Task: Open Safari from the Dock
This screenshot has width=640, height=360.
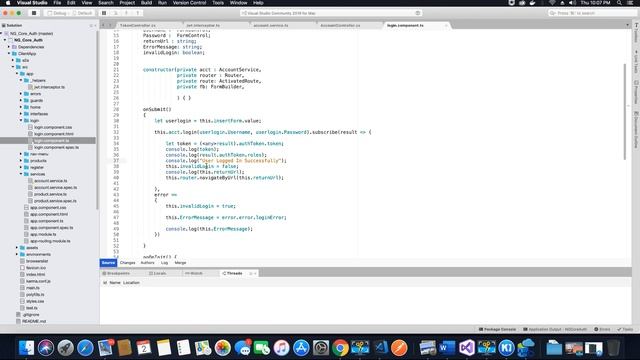Action: click(85, 348)
